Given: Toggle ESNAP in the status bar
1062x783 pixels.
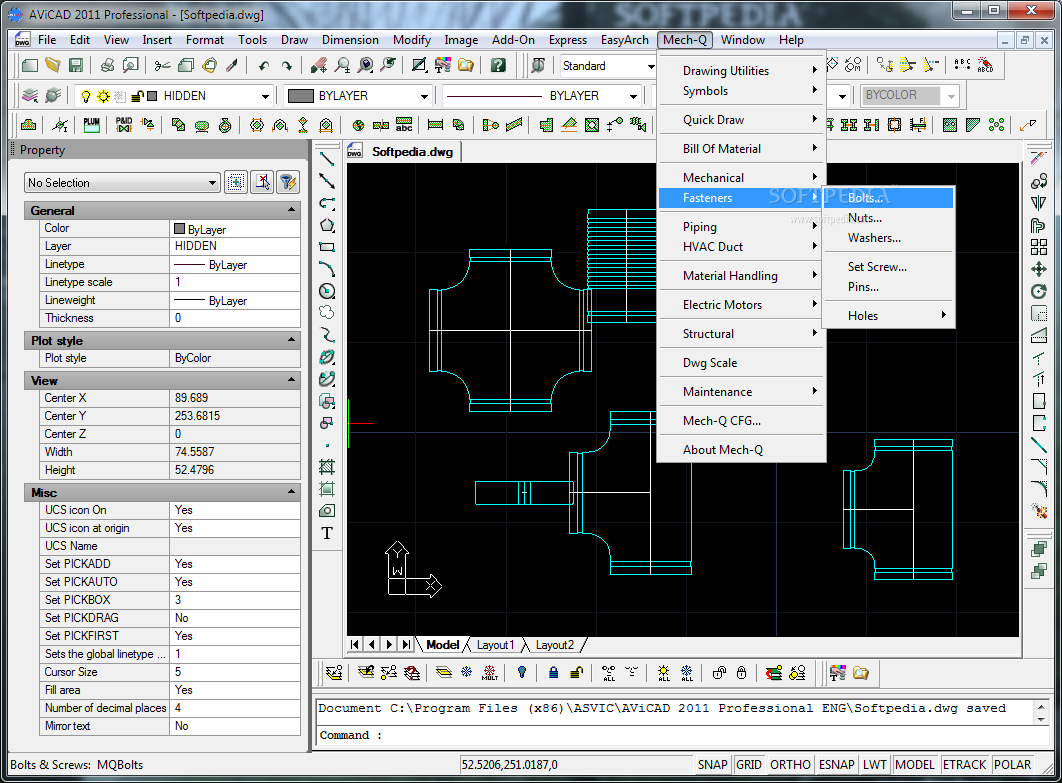Looking at the screenshot, I should coord(836,765).
